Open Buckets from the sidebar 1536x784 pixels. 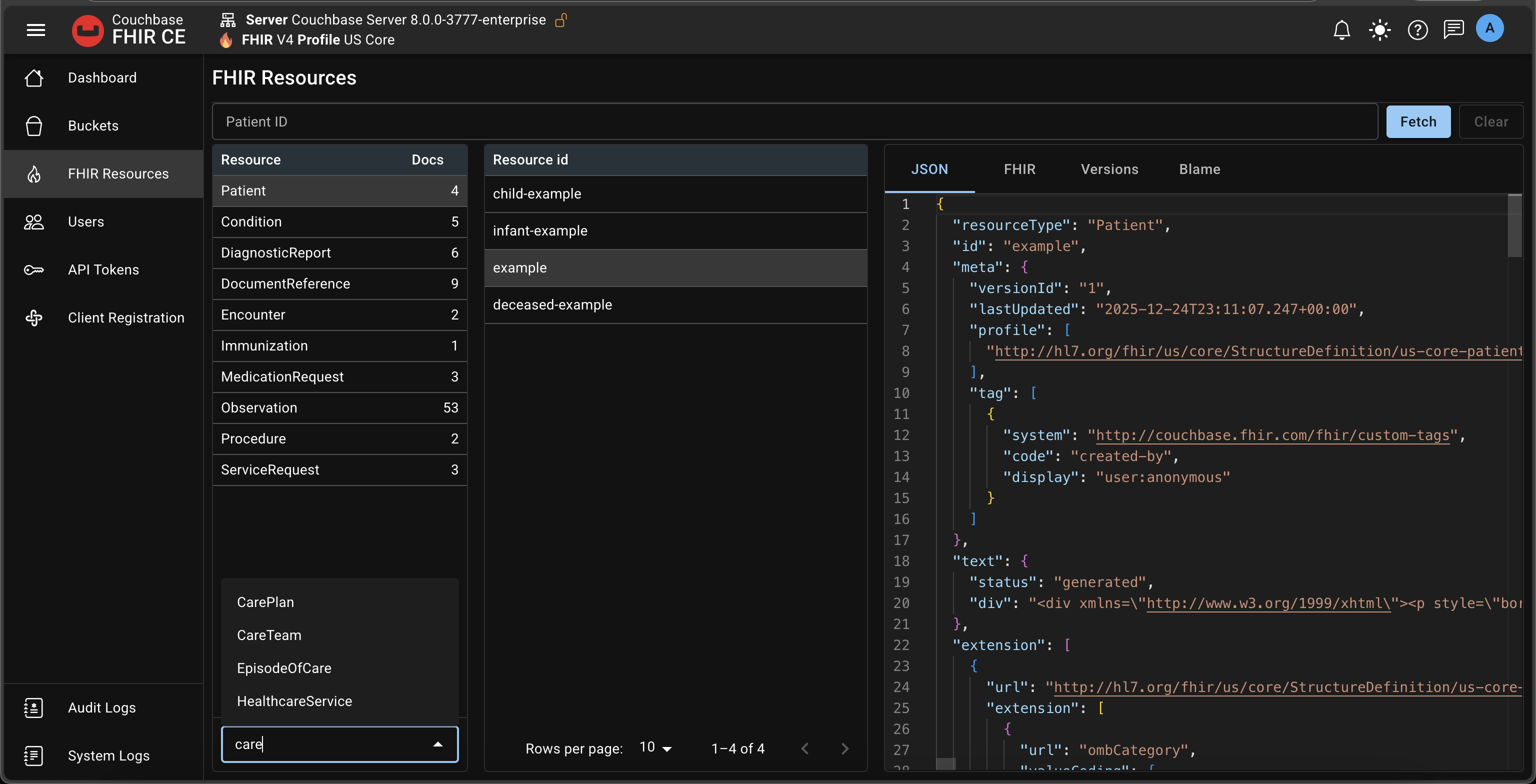[x=93, y=126]
